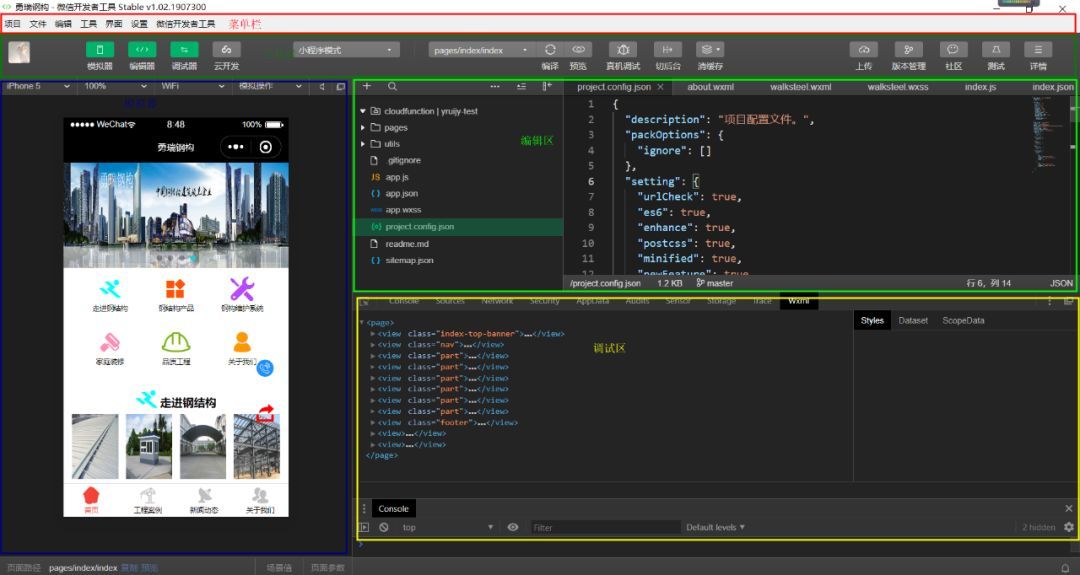
Task: Open console settings gear icon
Action: (x=1068, y=527)
